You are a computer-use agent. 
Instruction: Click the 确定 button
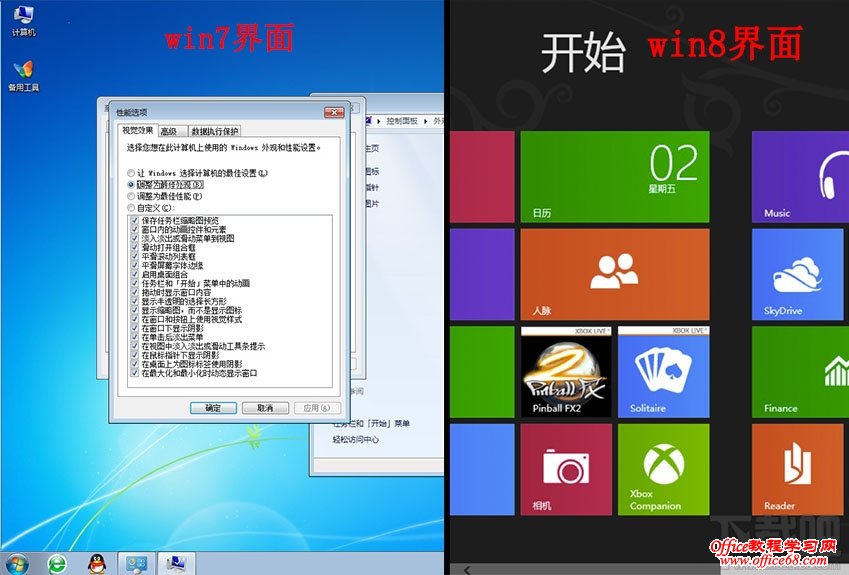[213, 408]
